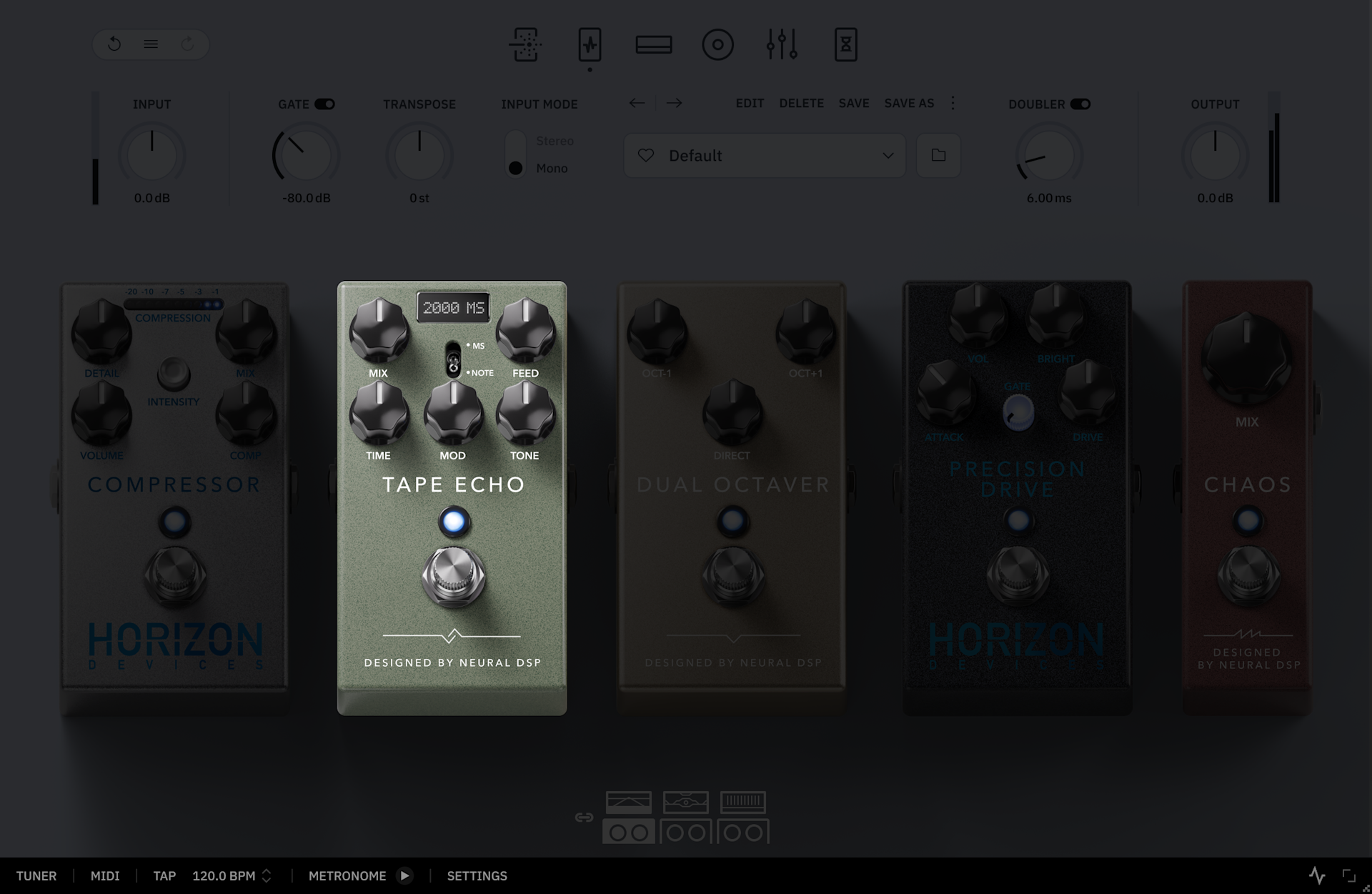Select the middle two-speaker cabinet icon
The image size is (1372, 894).
pos(686,832)
